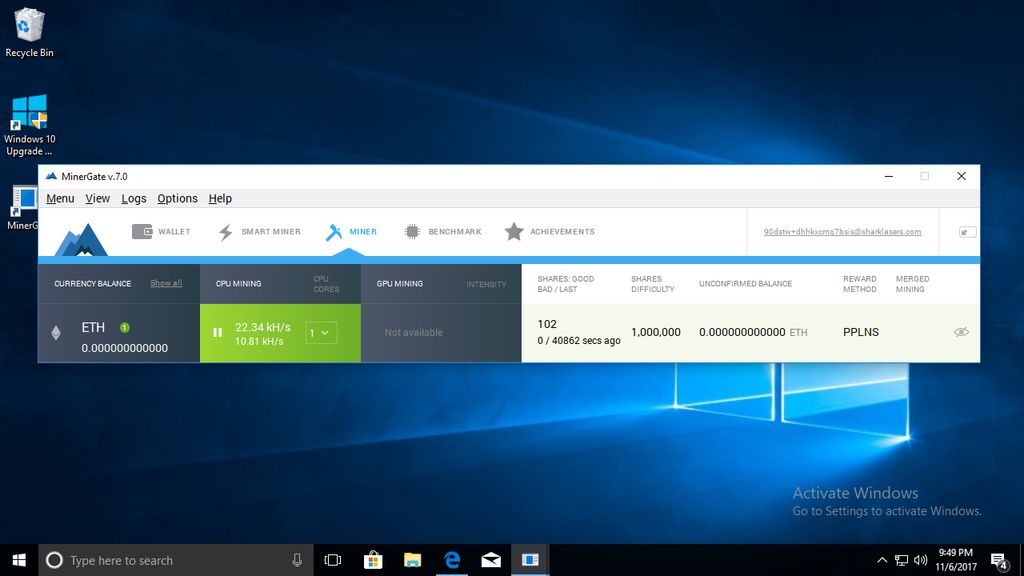
Task: Toggle unconfirmed balance visibility eye
Action: 961,331
